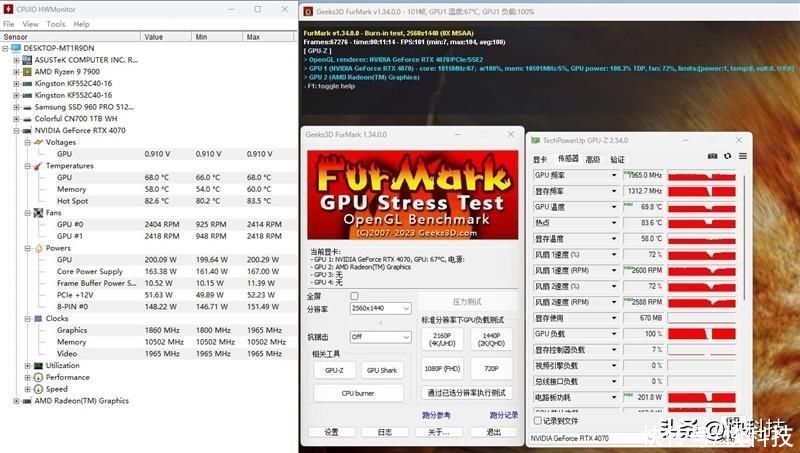
Task: Click the AMD Ryzen 9 7900 CPU icon
Action: click(27, 72)
